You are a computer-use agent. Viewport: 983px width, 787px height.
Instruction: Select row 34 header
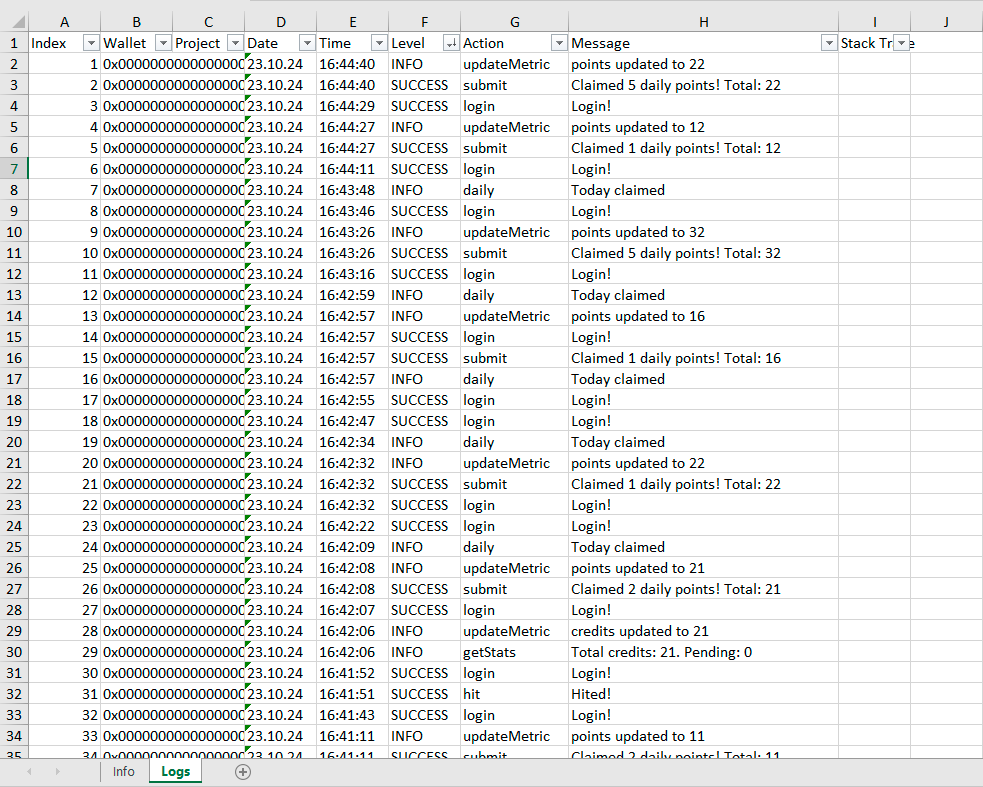click(14, 736)
